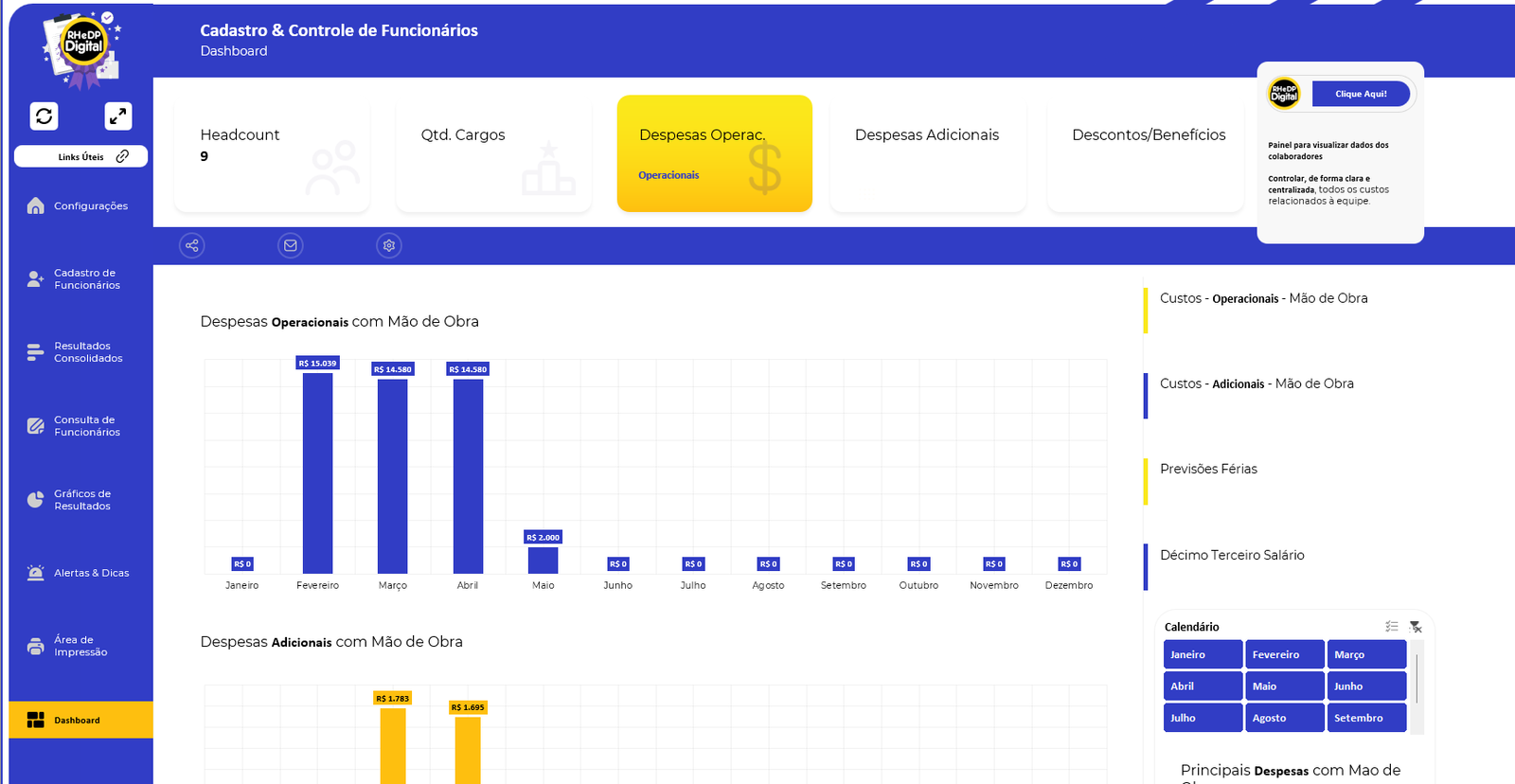Click the settings gear icon in toolbar
This screenshot has height=784, width=1515.
(389, 246)
